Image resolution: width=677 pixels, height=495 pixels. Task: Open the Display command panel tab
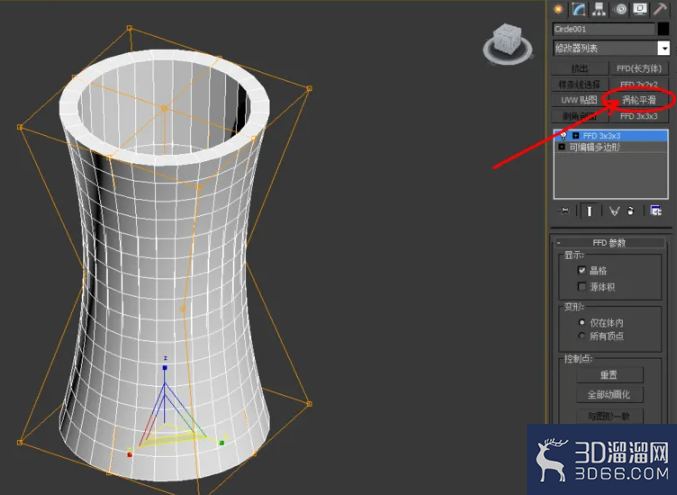pyautogui.click(x=640, y=10)
